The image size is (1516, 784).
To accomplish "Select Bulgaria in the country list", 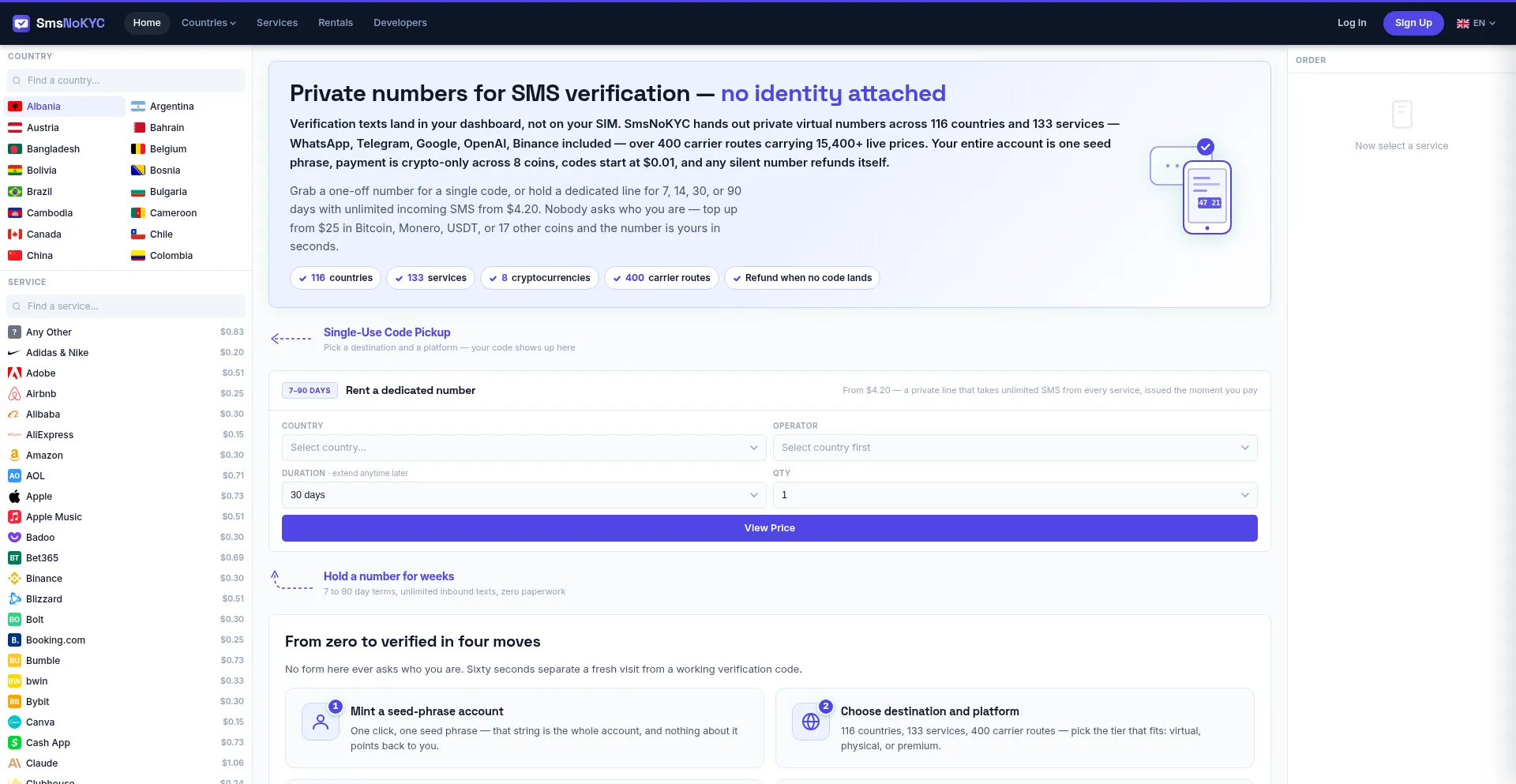I will pos(188,192).
